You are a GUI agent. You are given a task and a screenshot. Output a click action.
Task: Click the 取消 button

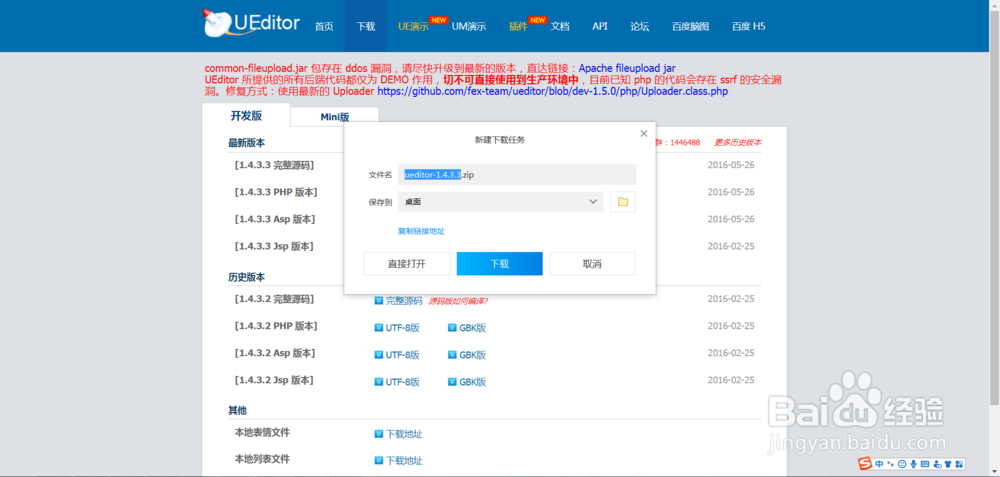(592, 264)
